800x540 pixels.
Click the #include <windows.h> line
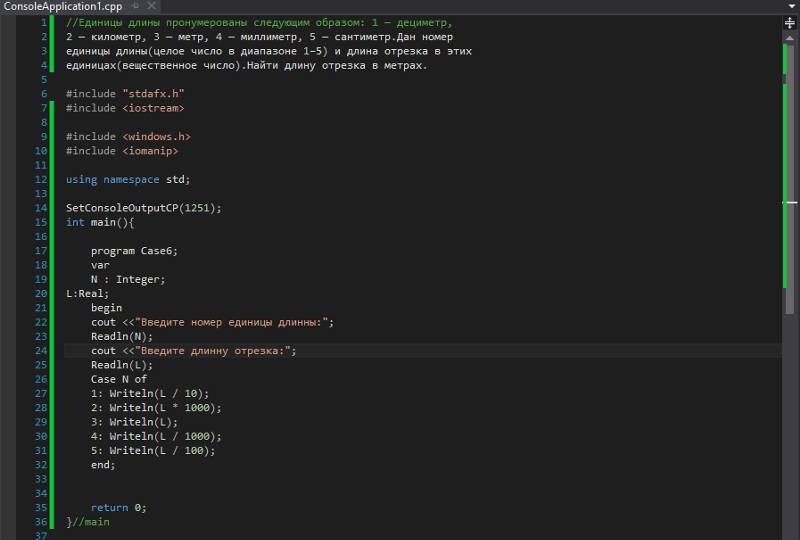[x=128, y=137]
